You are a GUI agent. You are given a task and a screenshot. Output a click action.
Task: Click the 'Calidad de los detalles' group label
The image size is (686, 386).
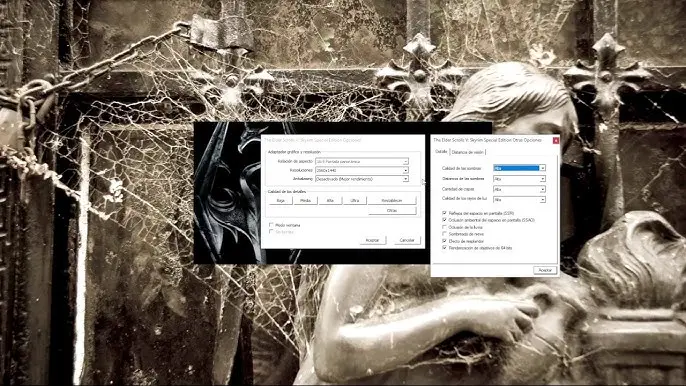pyautogui.click(x=287, y=192)
